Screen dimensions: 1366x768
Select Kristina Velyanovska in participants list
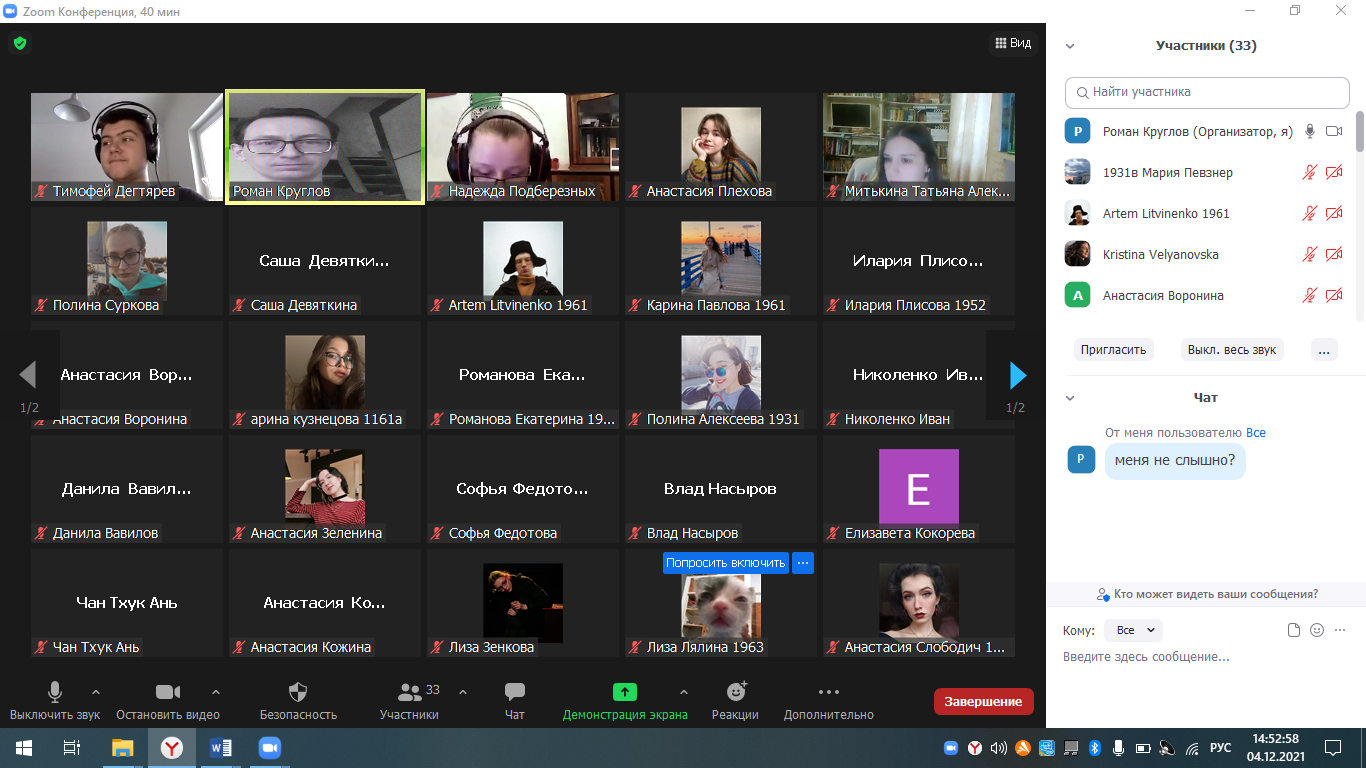point(1206,254)
